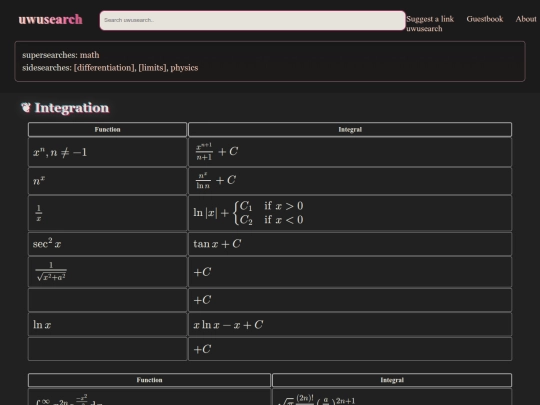Select the x ln x − x + C cell
The image size is (540, 405).
(x=350, y=324)
